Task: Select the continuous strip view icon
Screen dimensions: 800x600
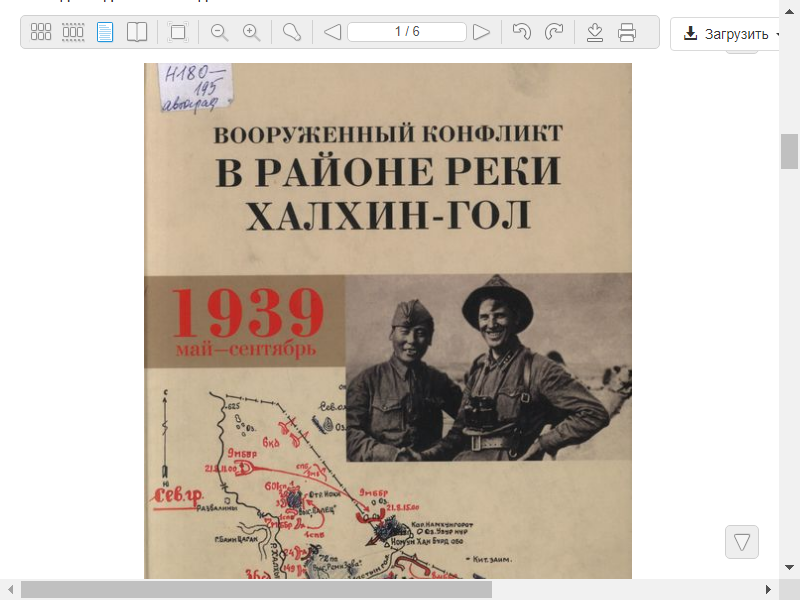Action: pyautogui.click(x=73, y=32)
